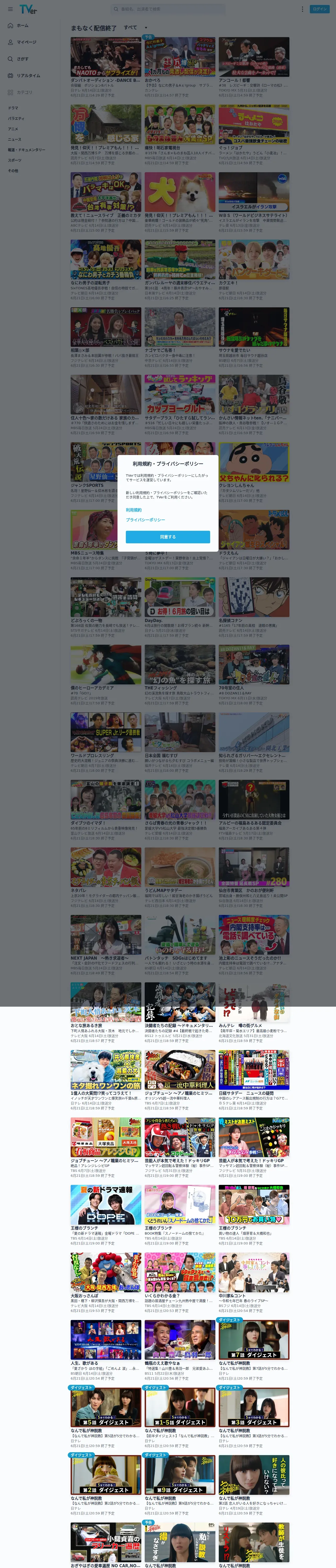Open クレヨンしんちゃん thumbnail
Screen dimensions: 336x1568
point(254,462)
